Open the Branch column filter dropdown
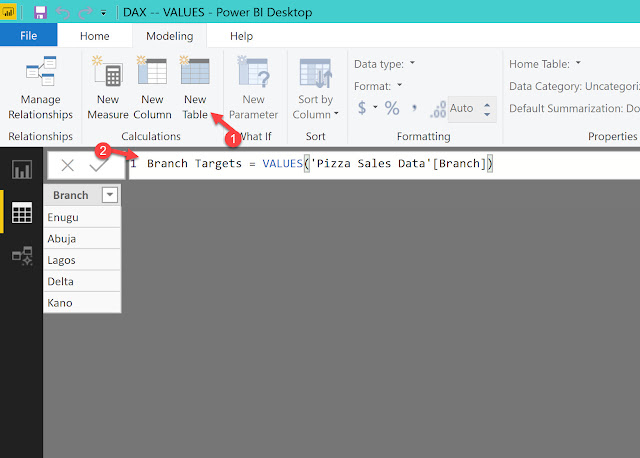Viewport: 640px width, 458px height. point(110,195)
